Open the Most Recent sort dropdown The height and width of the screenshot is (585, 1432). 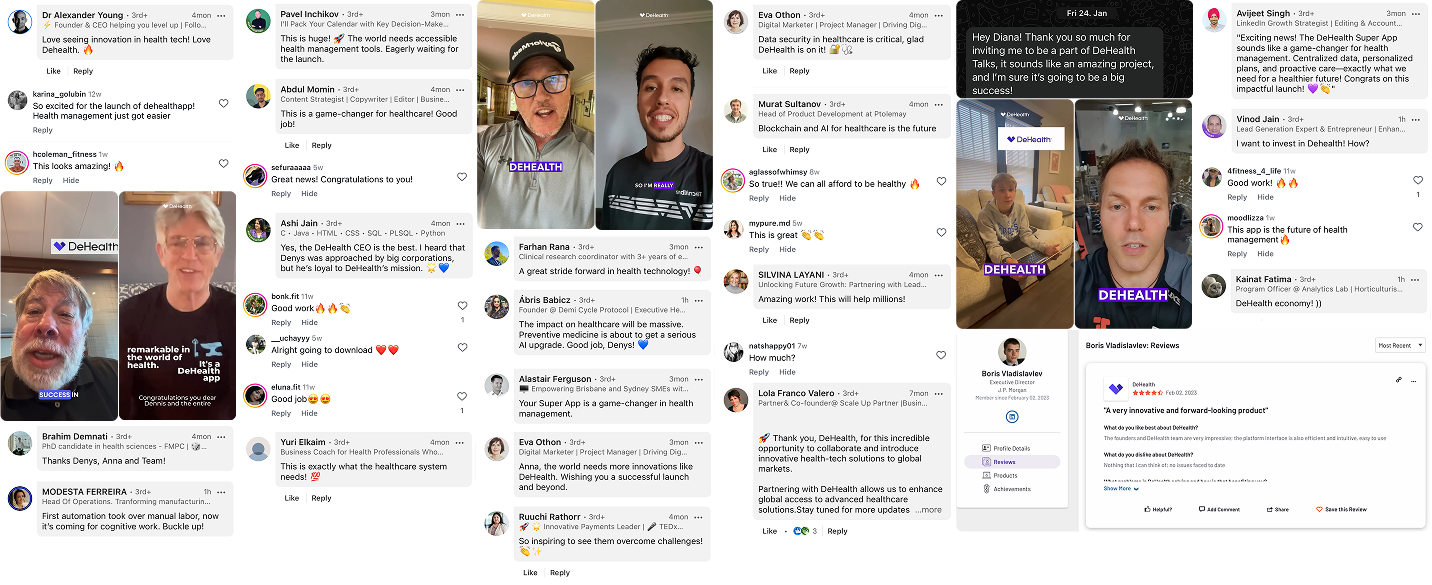1400,345
